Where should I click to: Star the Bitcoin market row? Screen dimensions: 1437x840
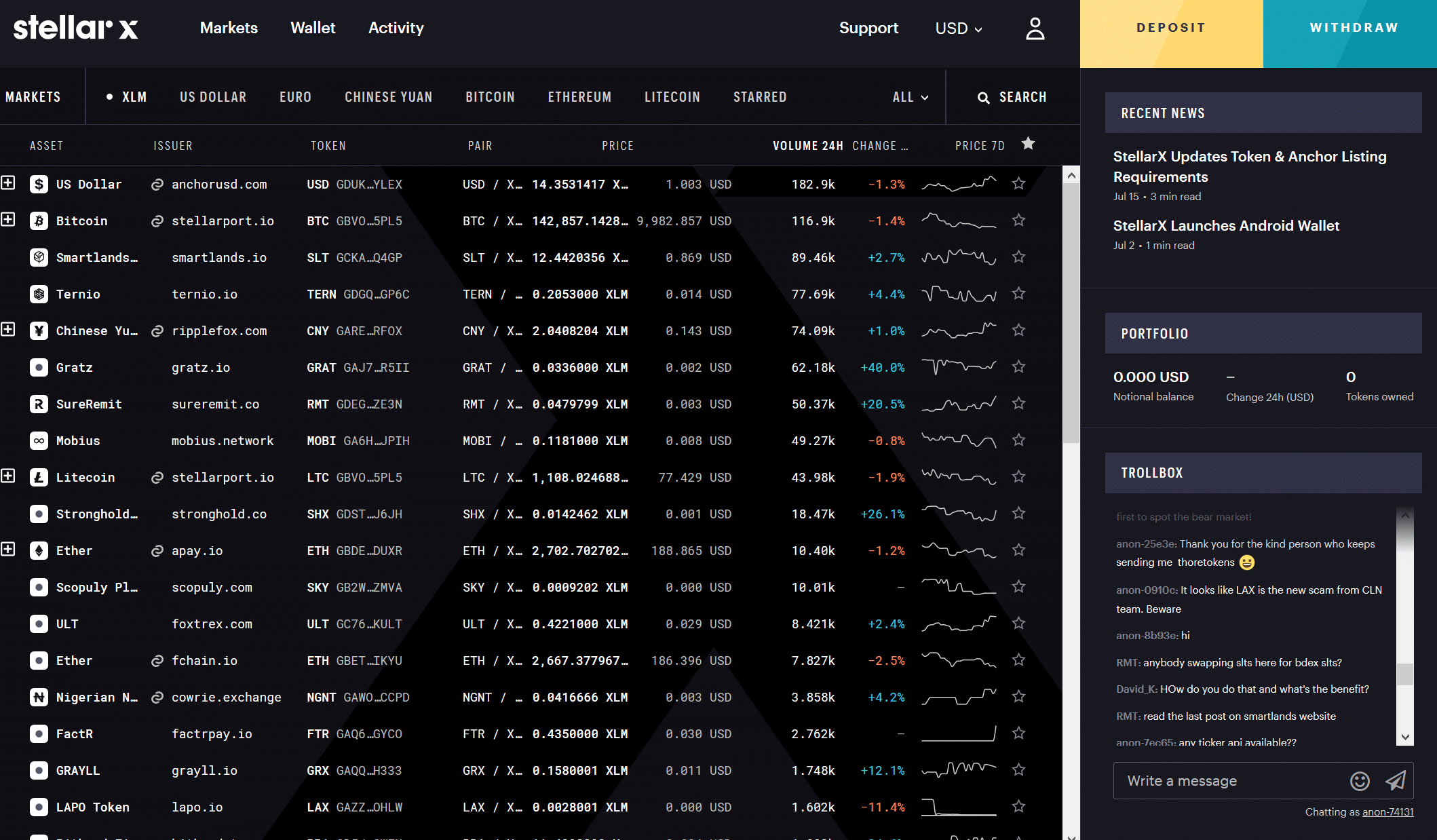[x=1018, y=220]
